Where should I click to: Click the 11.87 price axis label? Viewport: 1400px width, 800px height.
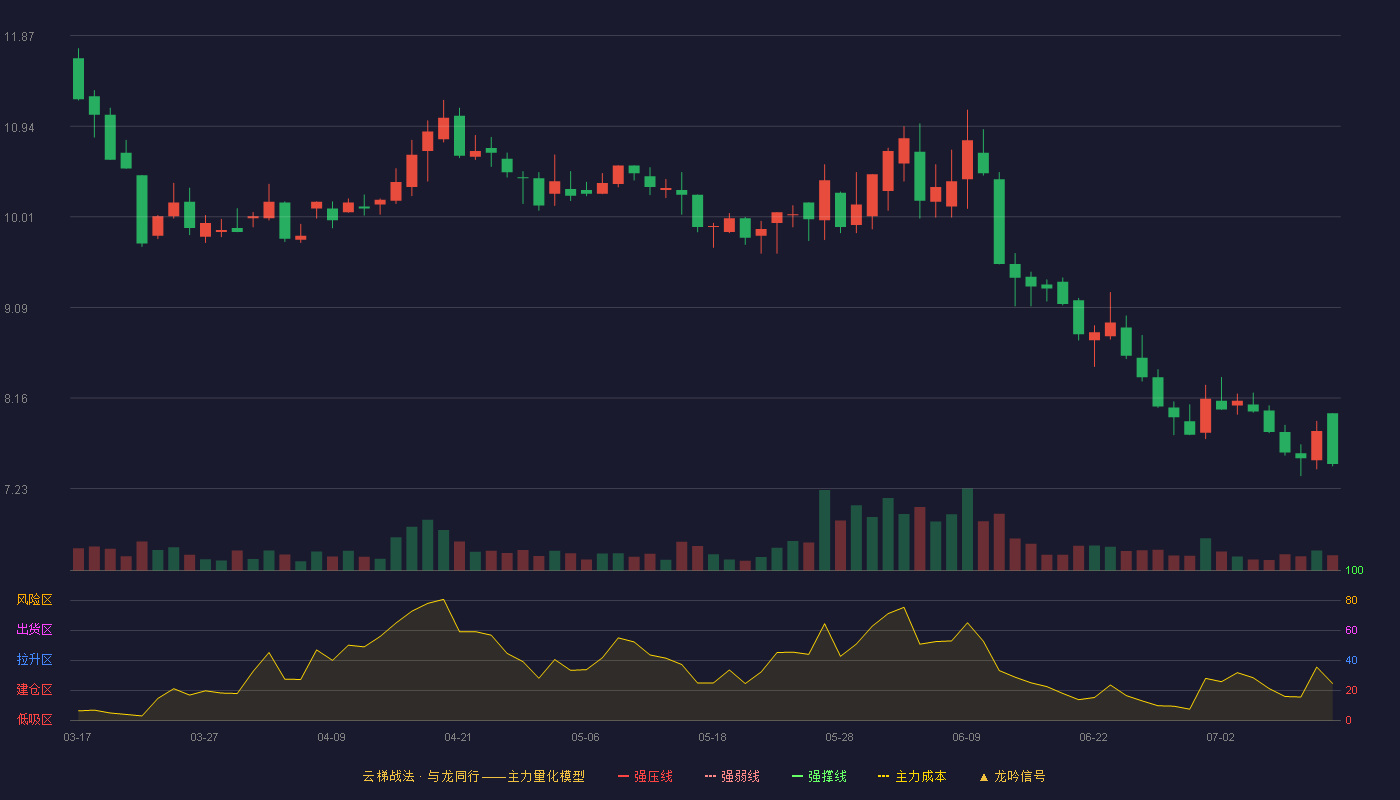point(19,37)
